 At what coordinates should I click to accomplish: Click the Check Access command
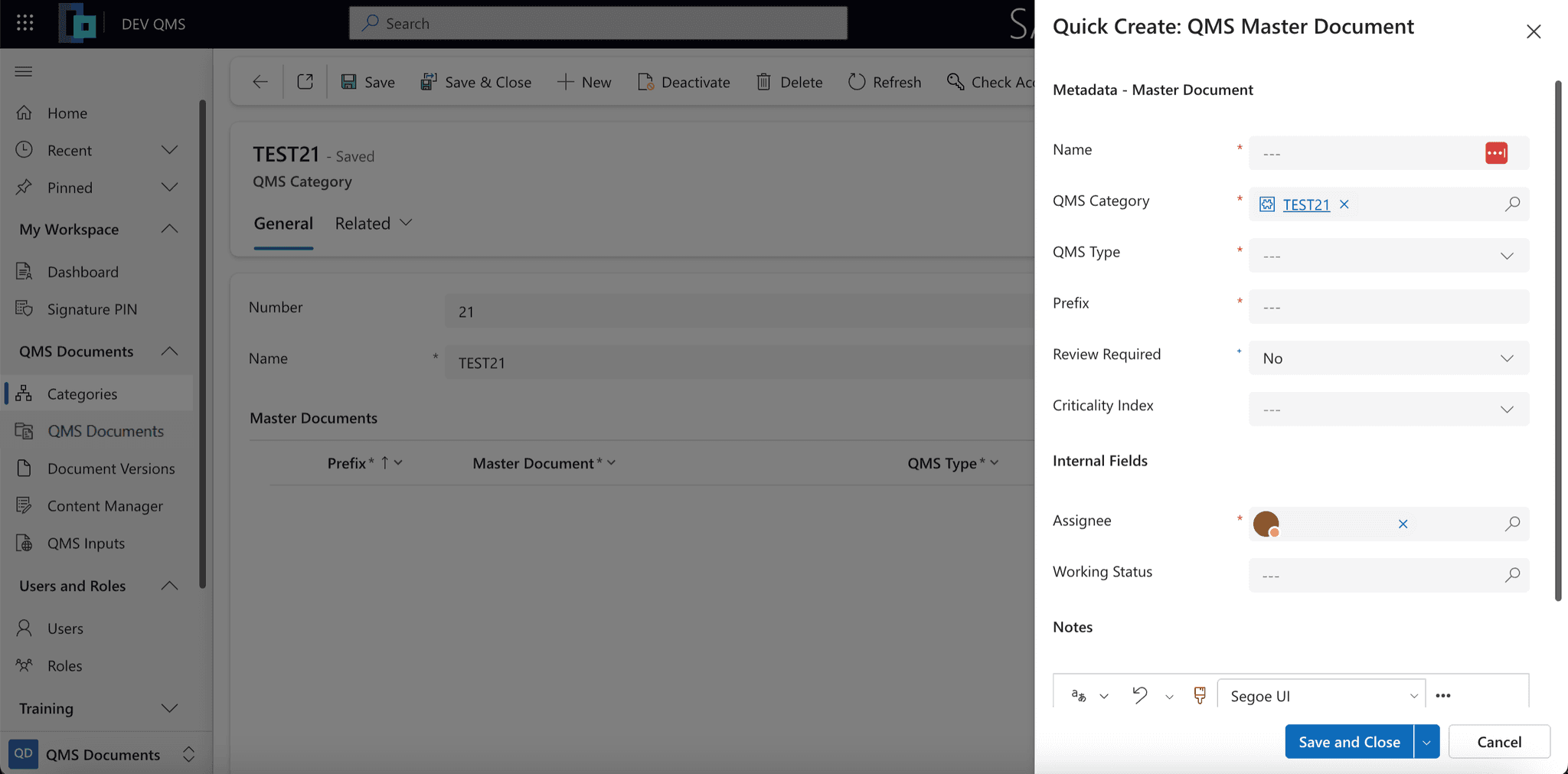[x=990, y=82]
